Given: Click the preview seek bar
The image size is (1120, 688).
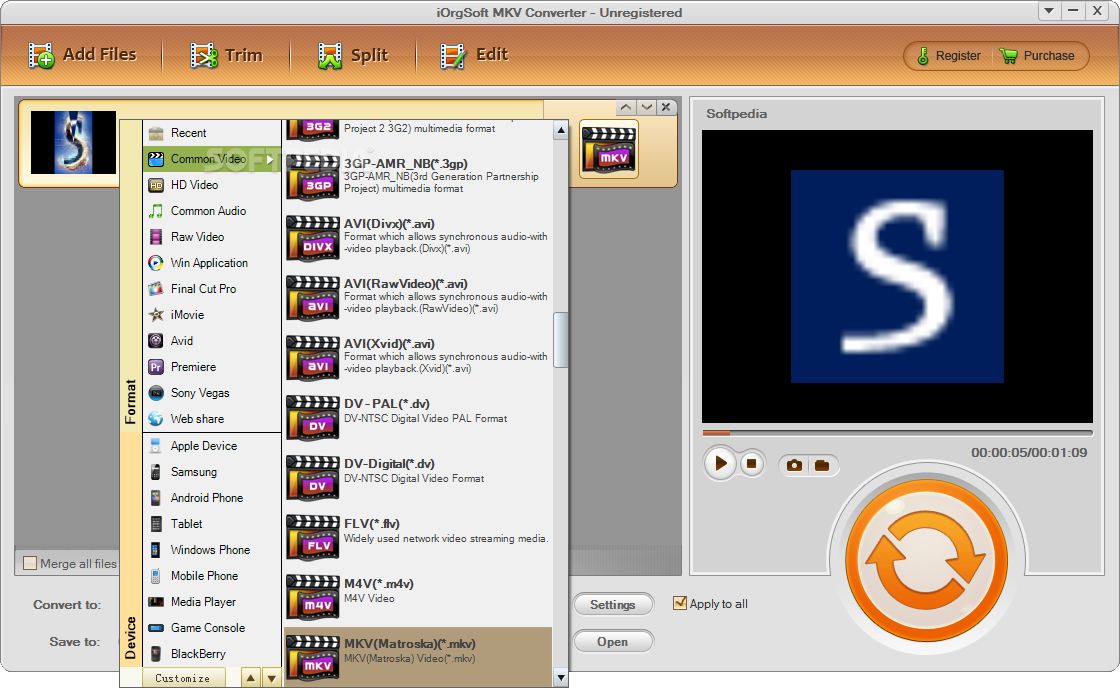Looking at the screenshot, I should (897, 433).
